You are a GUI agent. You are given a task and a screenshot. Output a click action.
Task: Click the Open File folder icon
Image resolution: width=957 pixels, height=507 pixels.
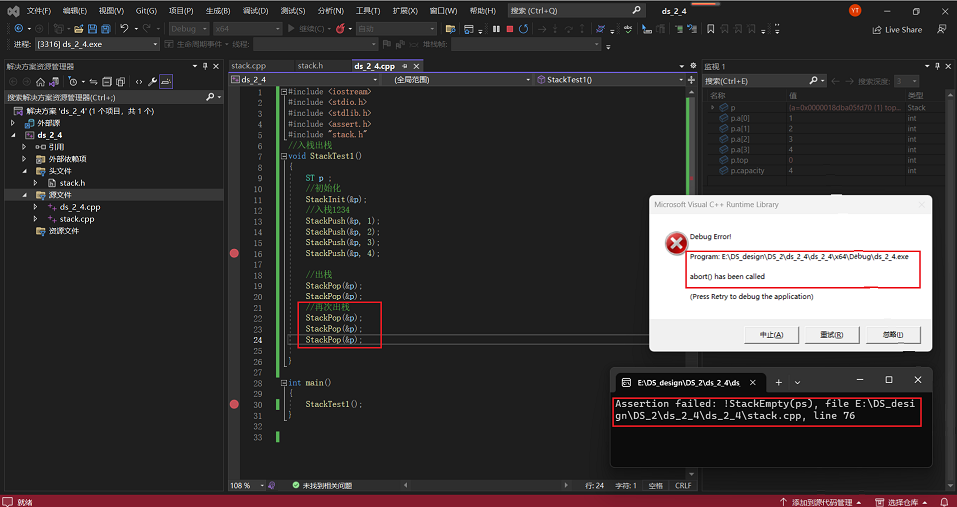pos(79,29)
